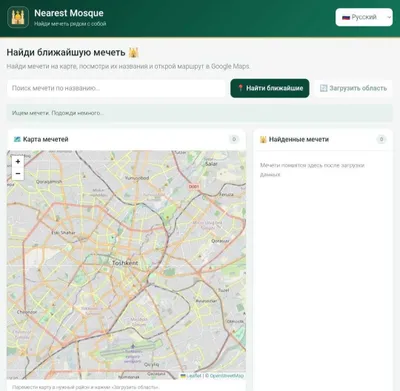
Task: Open the Русский language dropdown
Action: (364, 17)
